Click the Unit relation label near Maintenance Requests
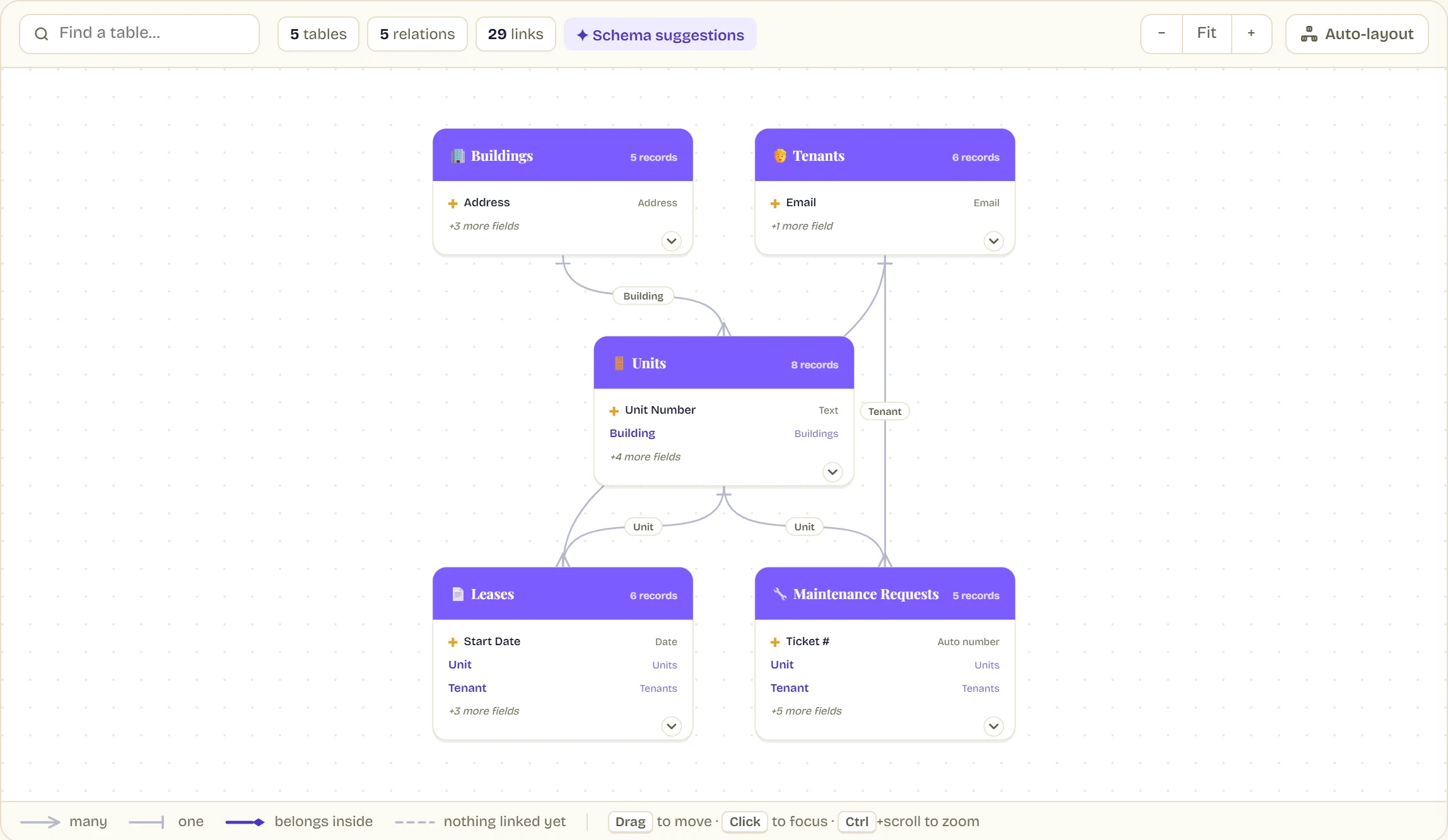Screen dimensions: 1448x840 click(x=804, y=527)
